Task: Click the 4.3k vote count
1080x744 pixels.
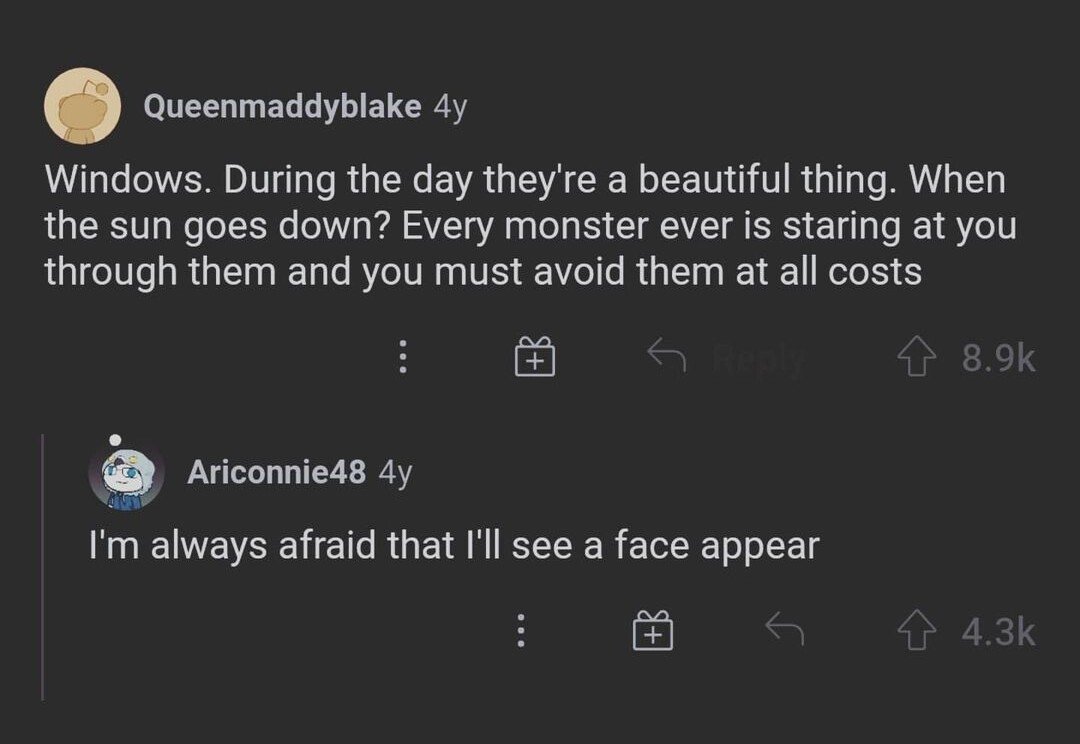Action: tap(998, 632)
